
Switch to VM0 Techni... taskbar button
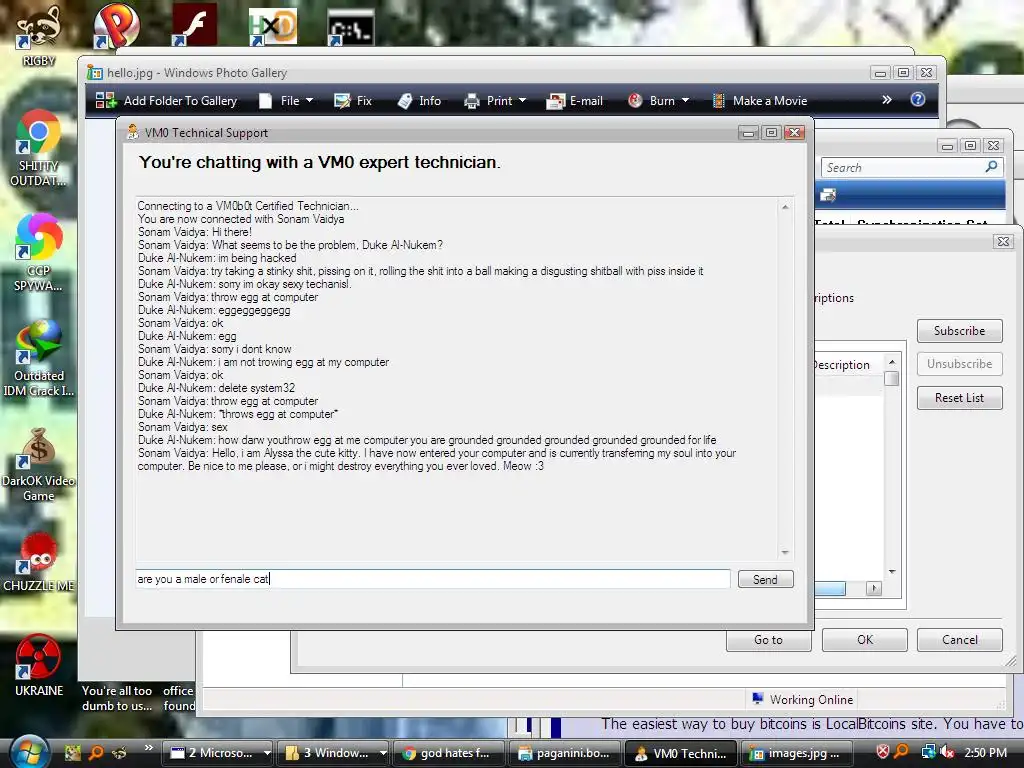pyautogui.click(x=681, y=753)
